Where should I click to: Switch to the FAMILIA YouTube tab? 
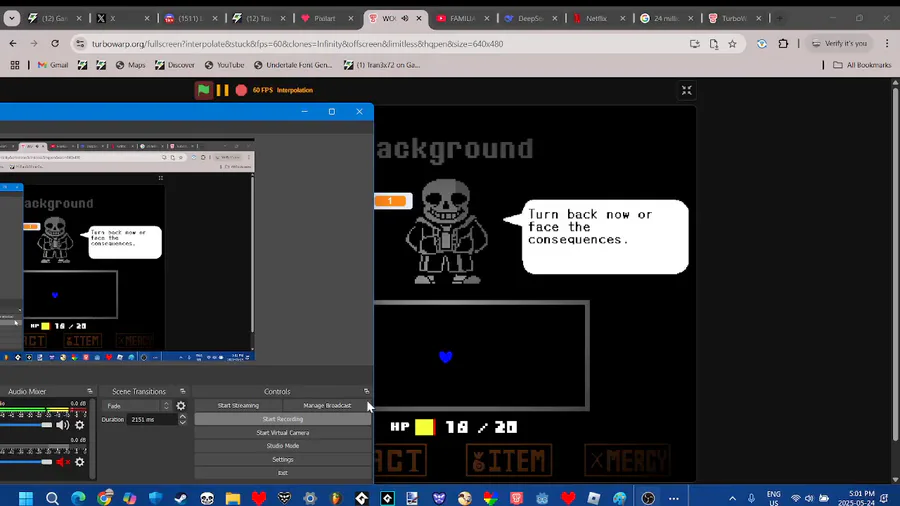tap(462, 18)
